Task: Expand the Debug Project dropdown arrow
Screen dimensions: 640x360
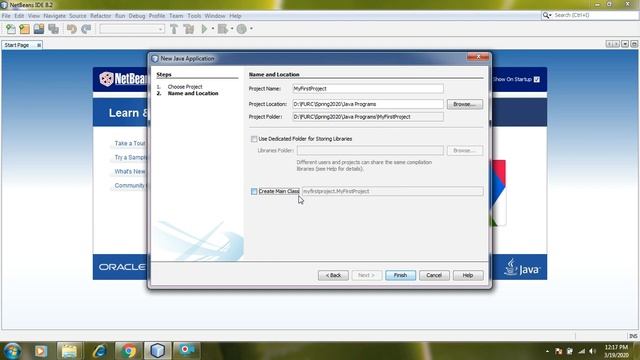Action: 232,29
